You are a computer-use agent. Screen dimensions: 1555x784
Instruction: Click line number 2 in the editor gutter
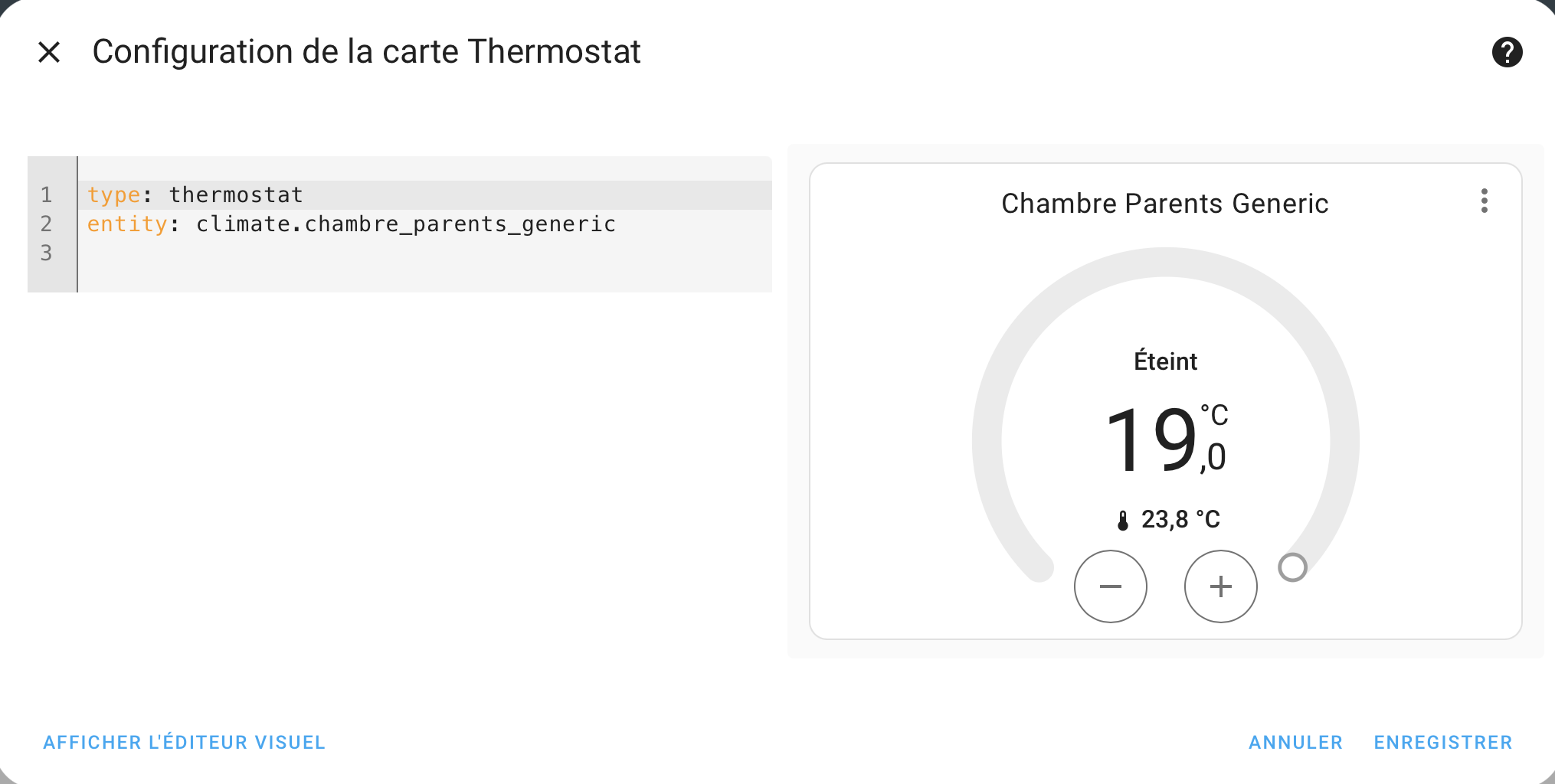pos(47,224)
